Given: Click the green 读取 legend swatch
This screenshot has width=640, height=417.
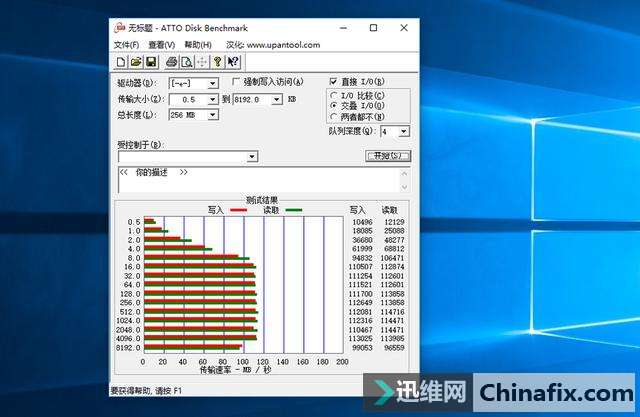Looking at the screenshot, I should (294, 210).
